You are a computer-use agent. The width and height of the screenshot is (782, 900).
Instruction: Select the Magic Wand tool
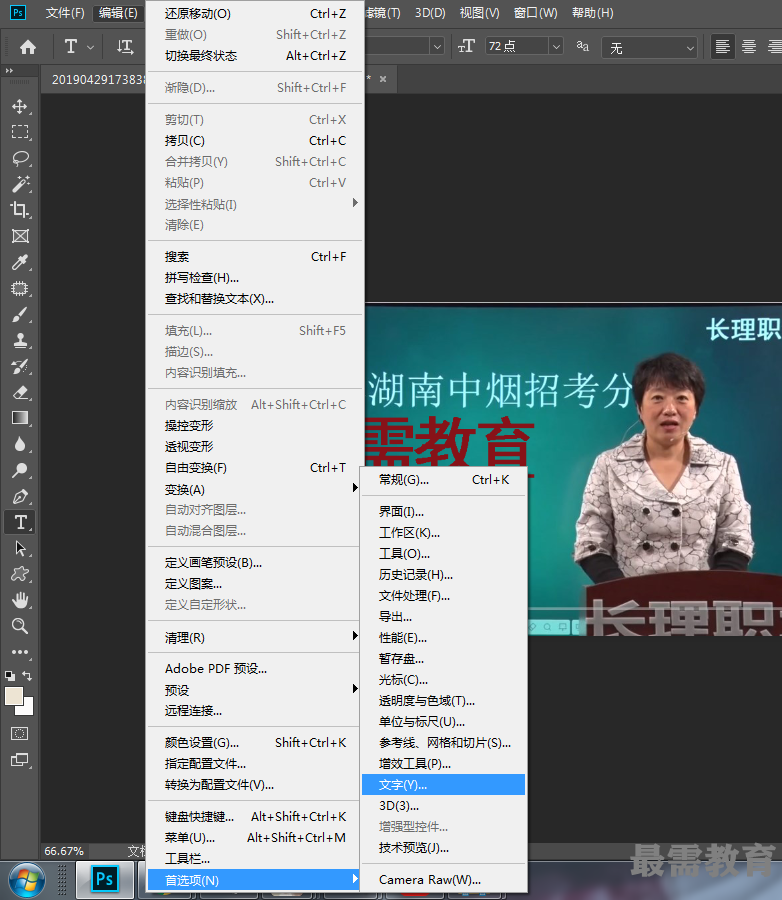coord(20,184)
